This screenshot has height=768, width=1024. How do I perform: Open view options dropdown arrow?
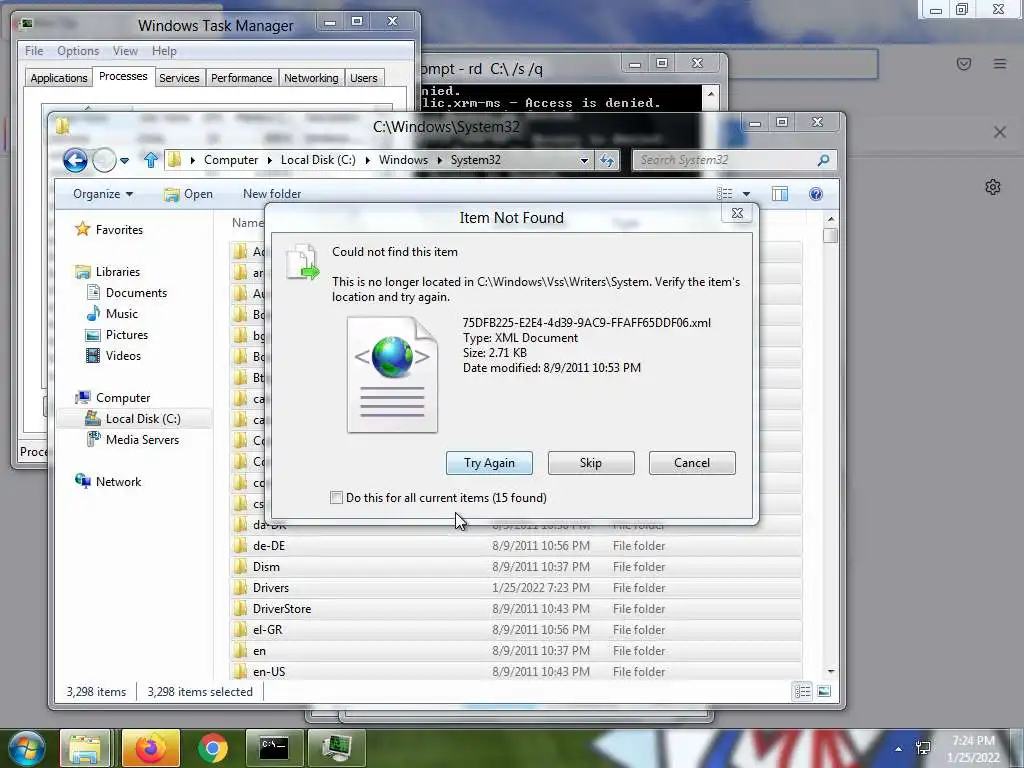pos(746,194)
